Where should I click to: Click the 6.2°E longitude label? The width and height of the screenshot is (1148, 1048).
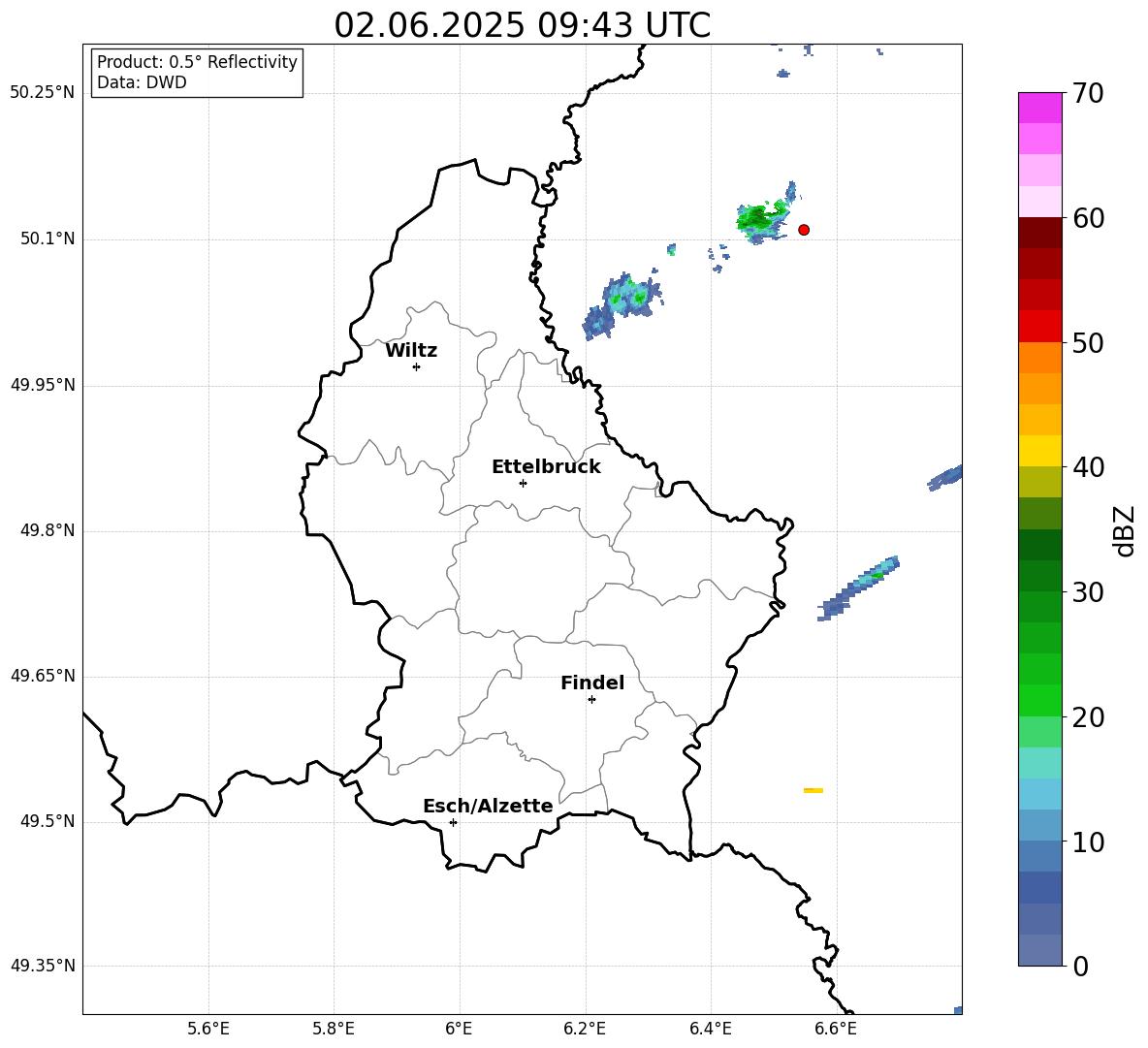point(585,1029)
